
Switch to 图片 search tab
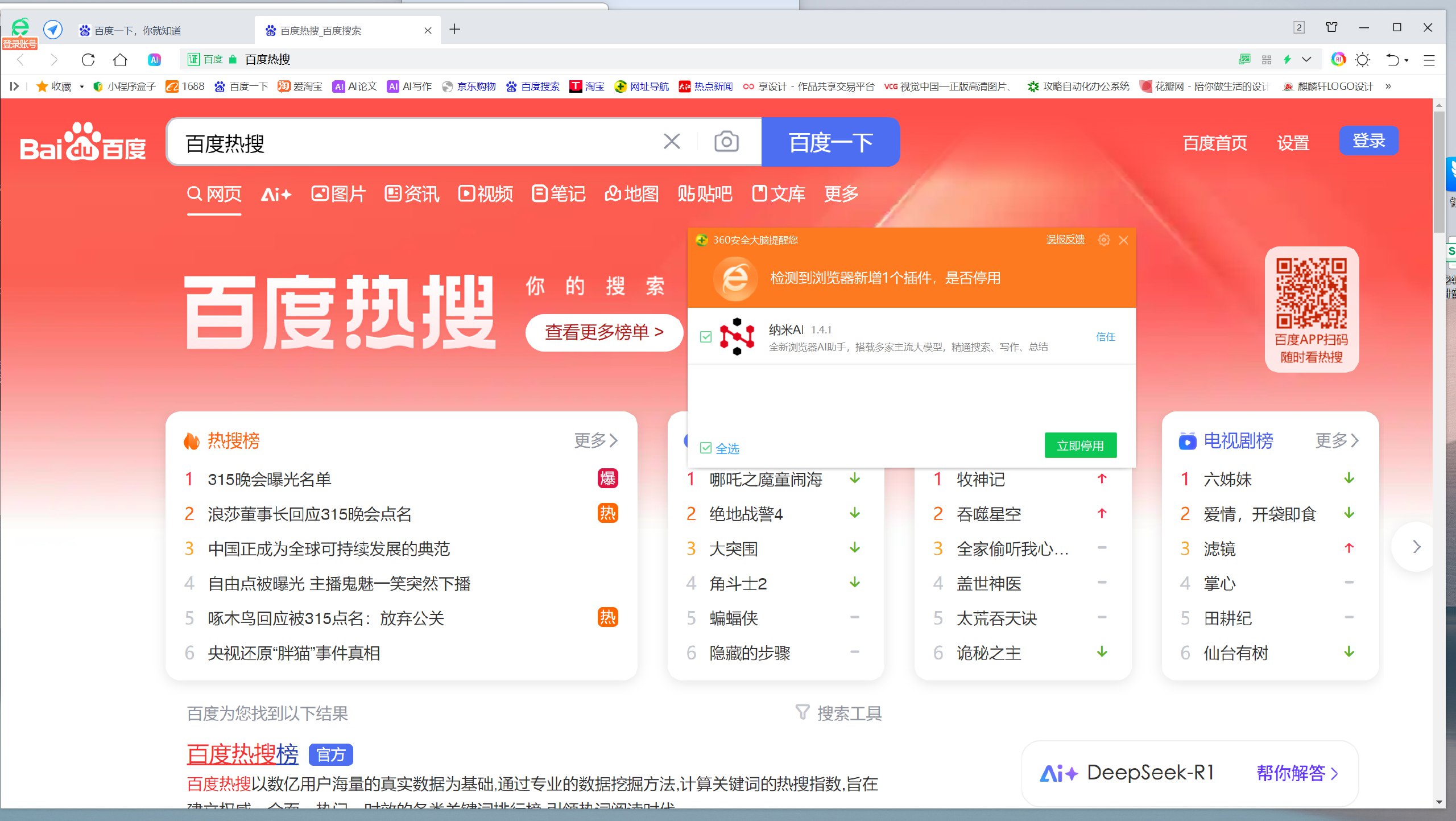coord(338,194)
